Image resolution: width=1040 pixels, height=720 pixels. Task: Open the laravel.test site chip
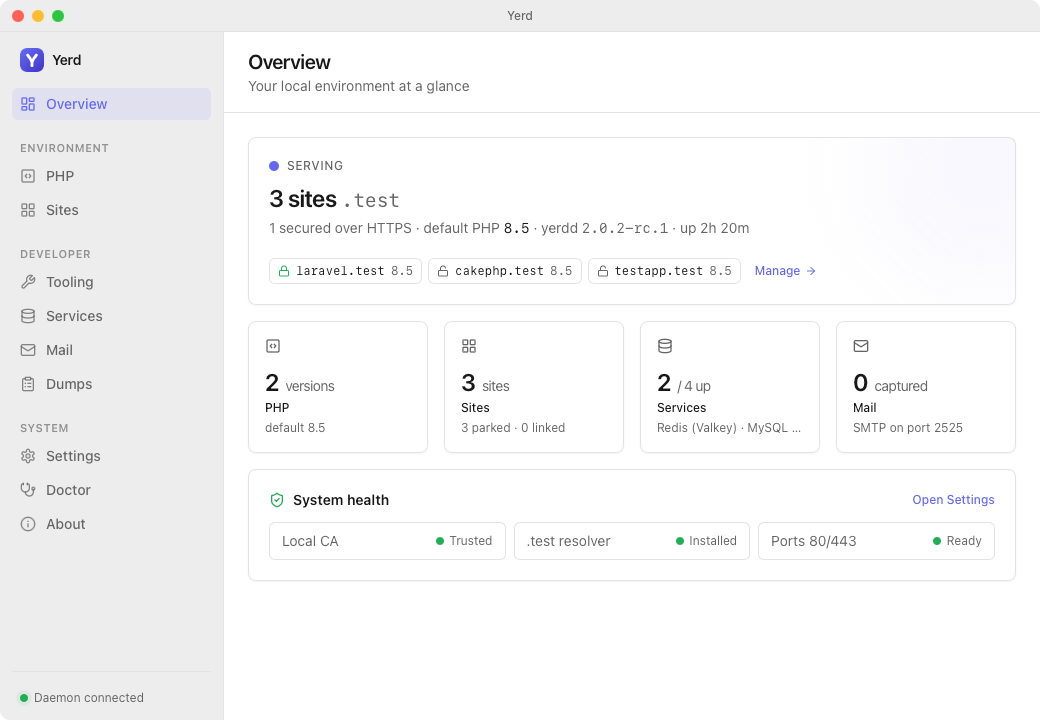coord(345,271)
